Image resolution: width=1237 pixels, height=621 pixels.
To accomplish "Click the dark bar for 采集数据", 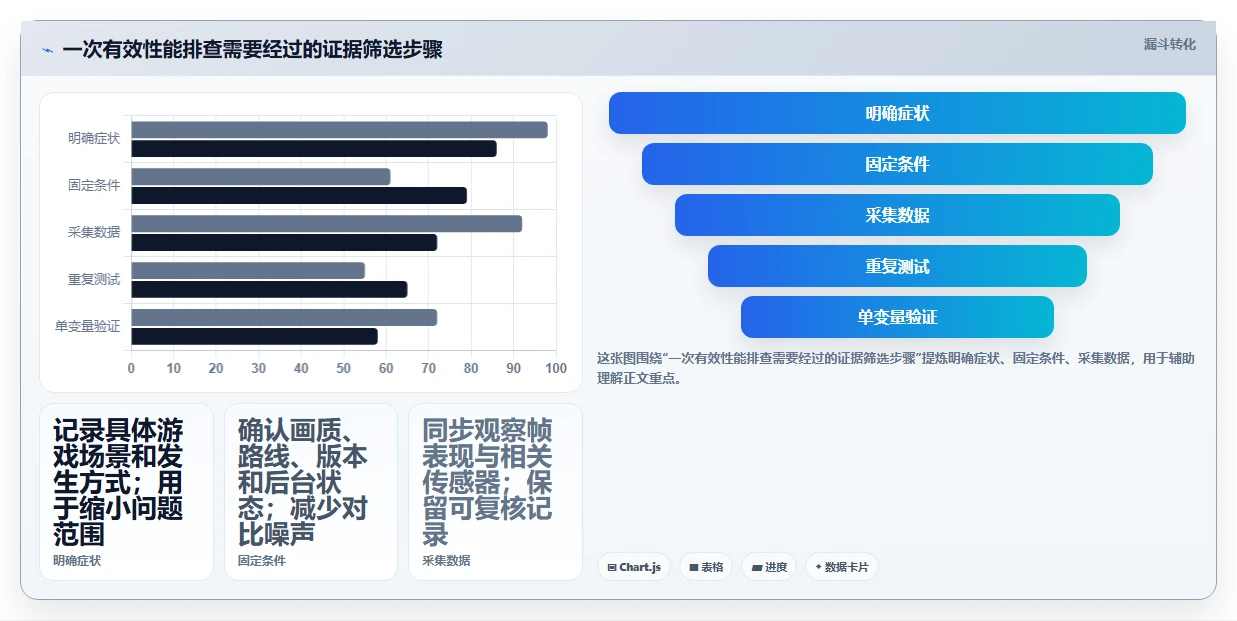I will (284, 243).
